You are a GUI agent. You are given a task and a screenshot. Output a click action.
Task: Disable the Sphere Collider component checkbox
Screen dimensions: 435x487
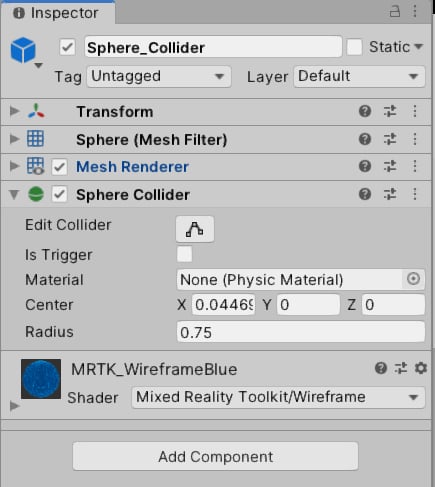59,194
